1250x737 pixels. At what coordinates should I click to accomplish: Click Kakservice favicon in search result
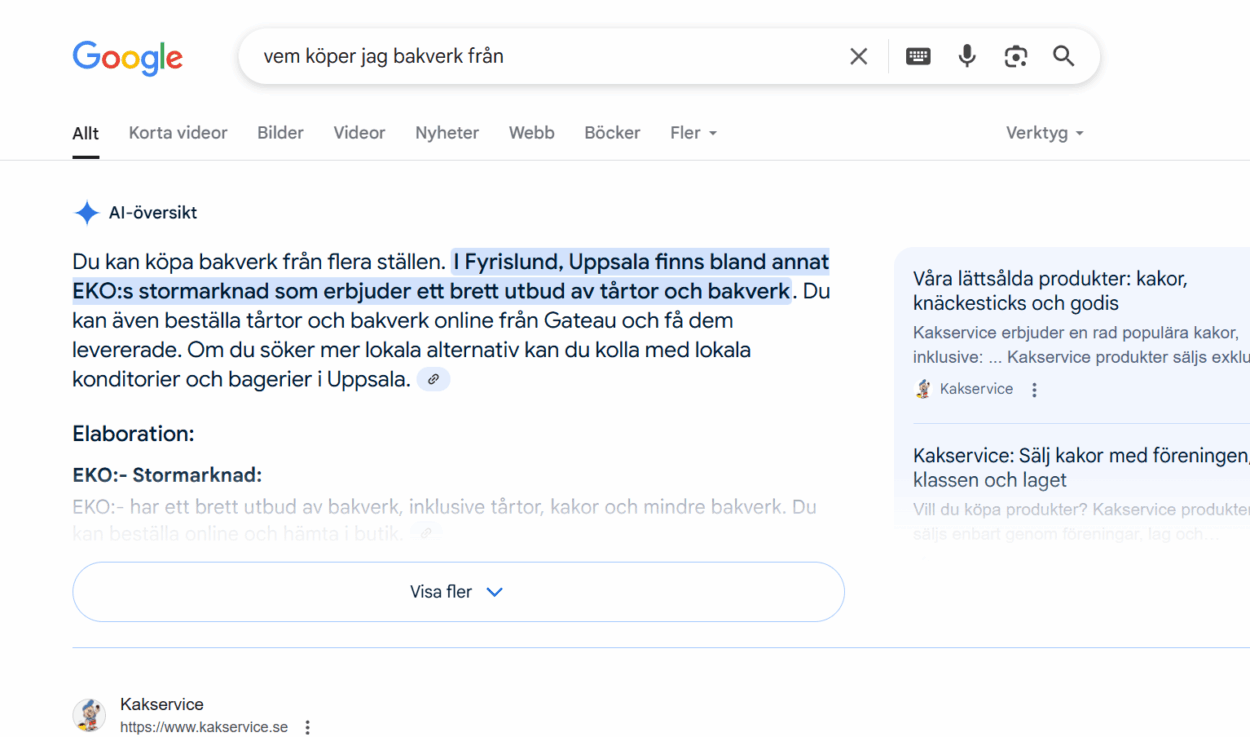click(89, 715)
